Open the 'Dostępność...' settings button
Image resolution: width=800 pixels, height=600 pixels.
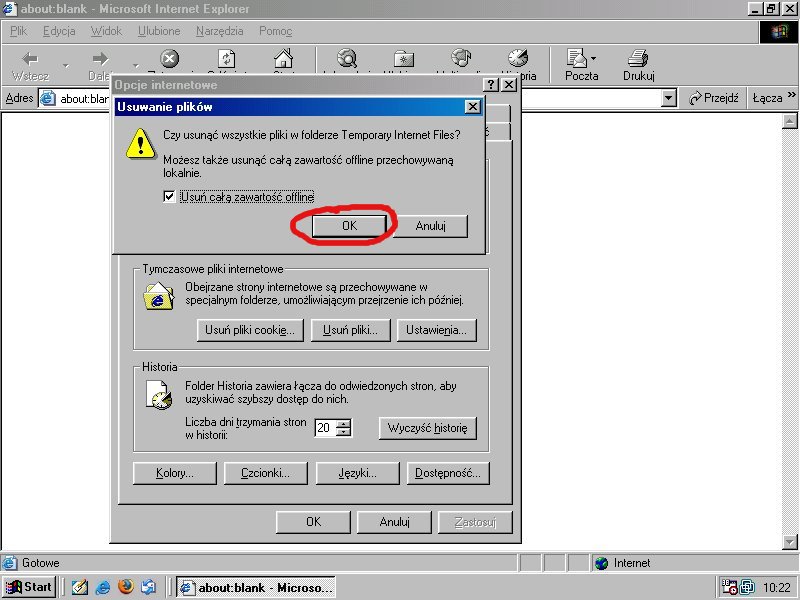coord(448,473)
